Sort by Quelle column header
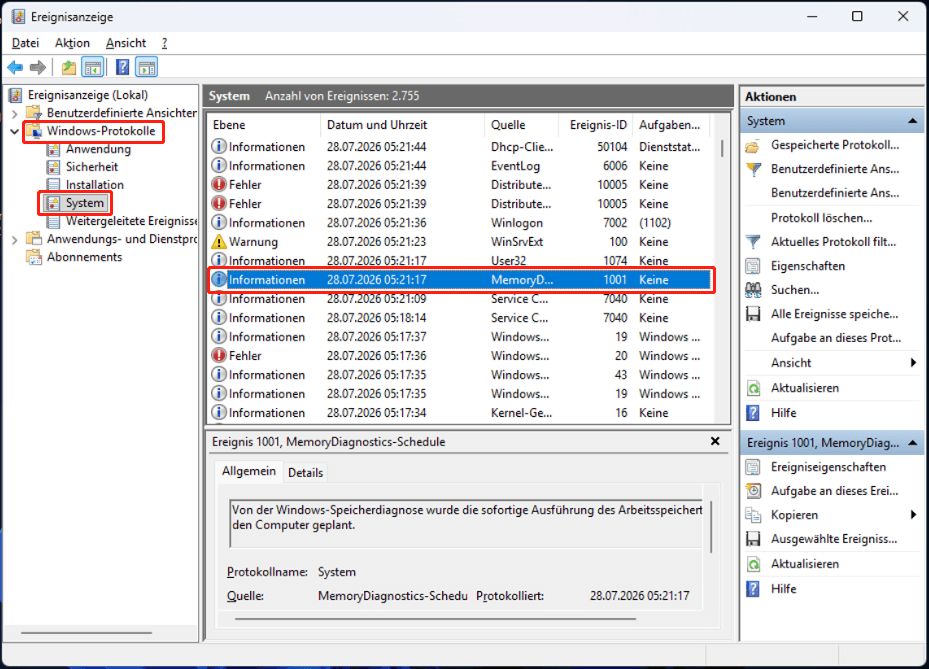Screen dimensions: 929x669 [521, 125]
